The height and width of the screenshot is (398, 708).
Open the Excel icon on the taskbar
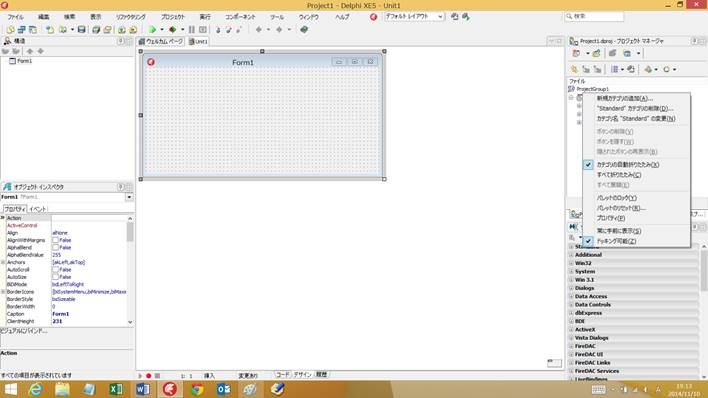(x=116, y=389)
